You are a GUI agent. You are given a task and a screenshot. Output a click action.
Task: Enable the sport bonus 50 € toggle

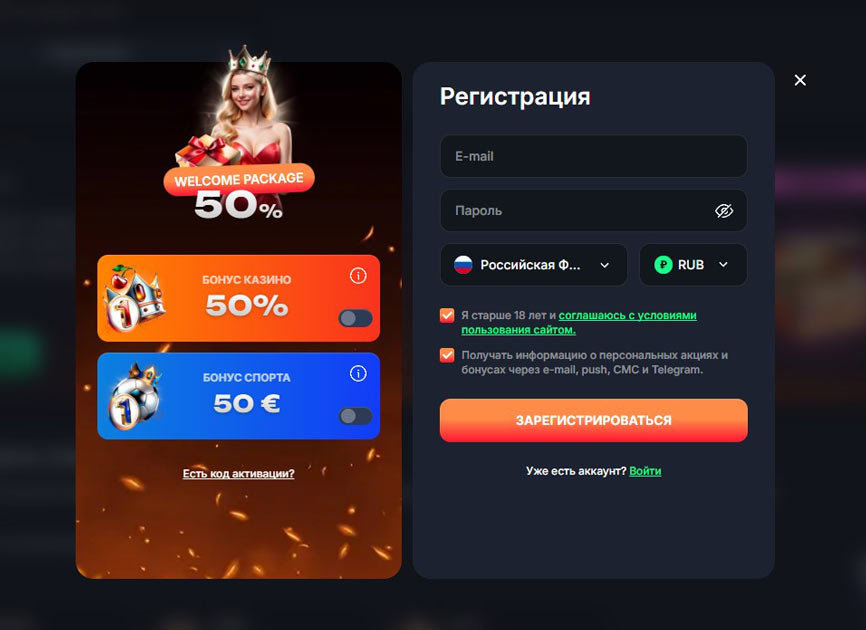coord(355,416)
